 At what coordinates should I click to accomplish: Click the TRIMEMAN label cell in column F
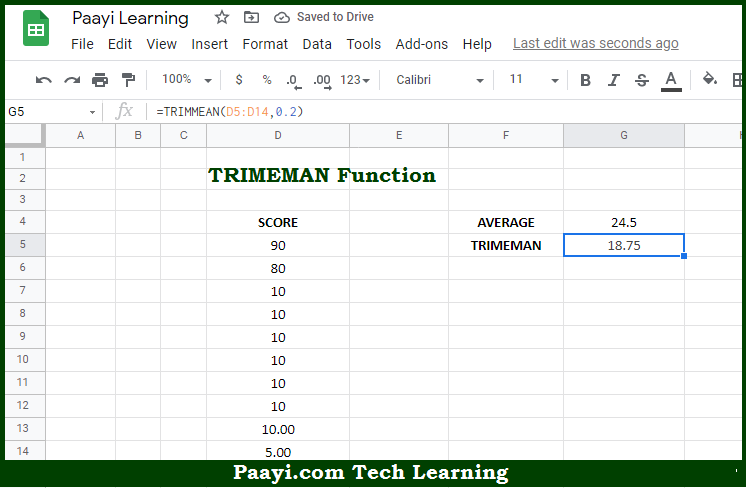coord(506,245)
